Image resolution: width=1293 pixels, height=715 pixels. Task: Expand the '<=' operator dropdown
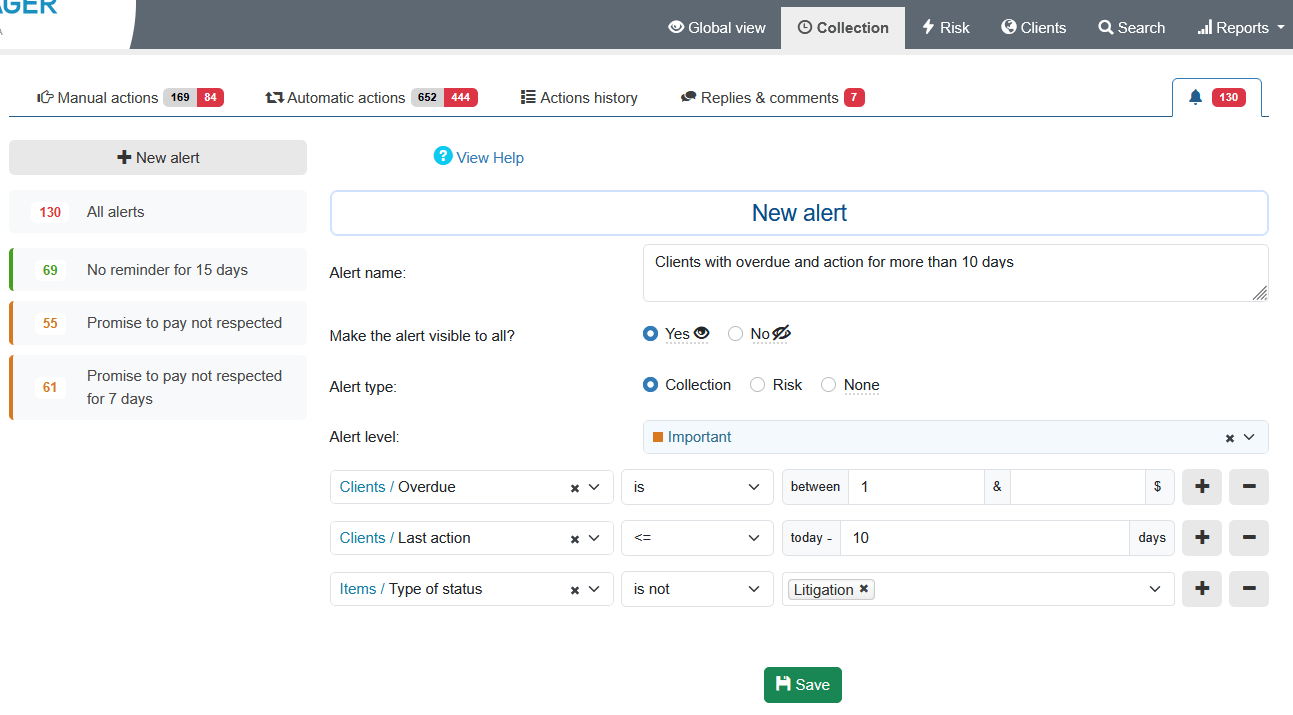pyautogui.click(x=696, y=538)
